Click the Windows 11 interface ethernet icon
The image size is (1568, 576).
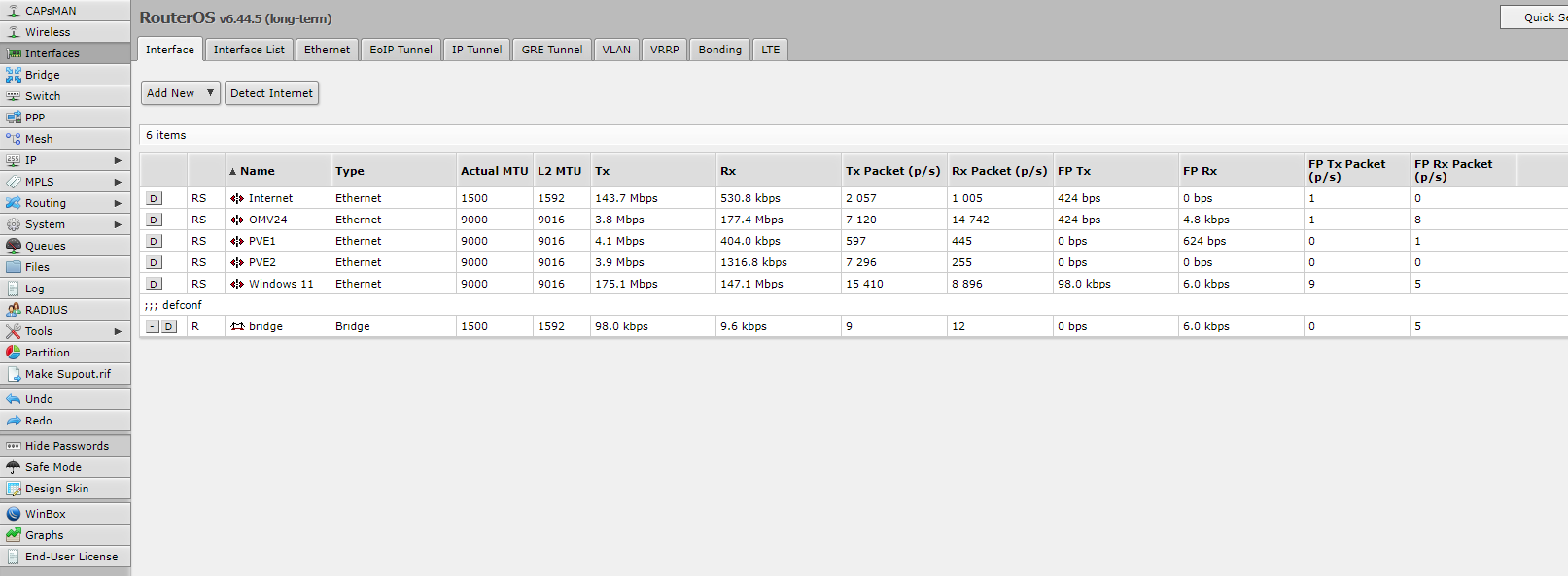(x=237, y=284)
